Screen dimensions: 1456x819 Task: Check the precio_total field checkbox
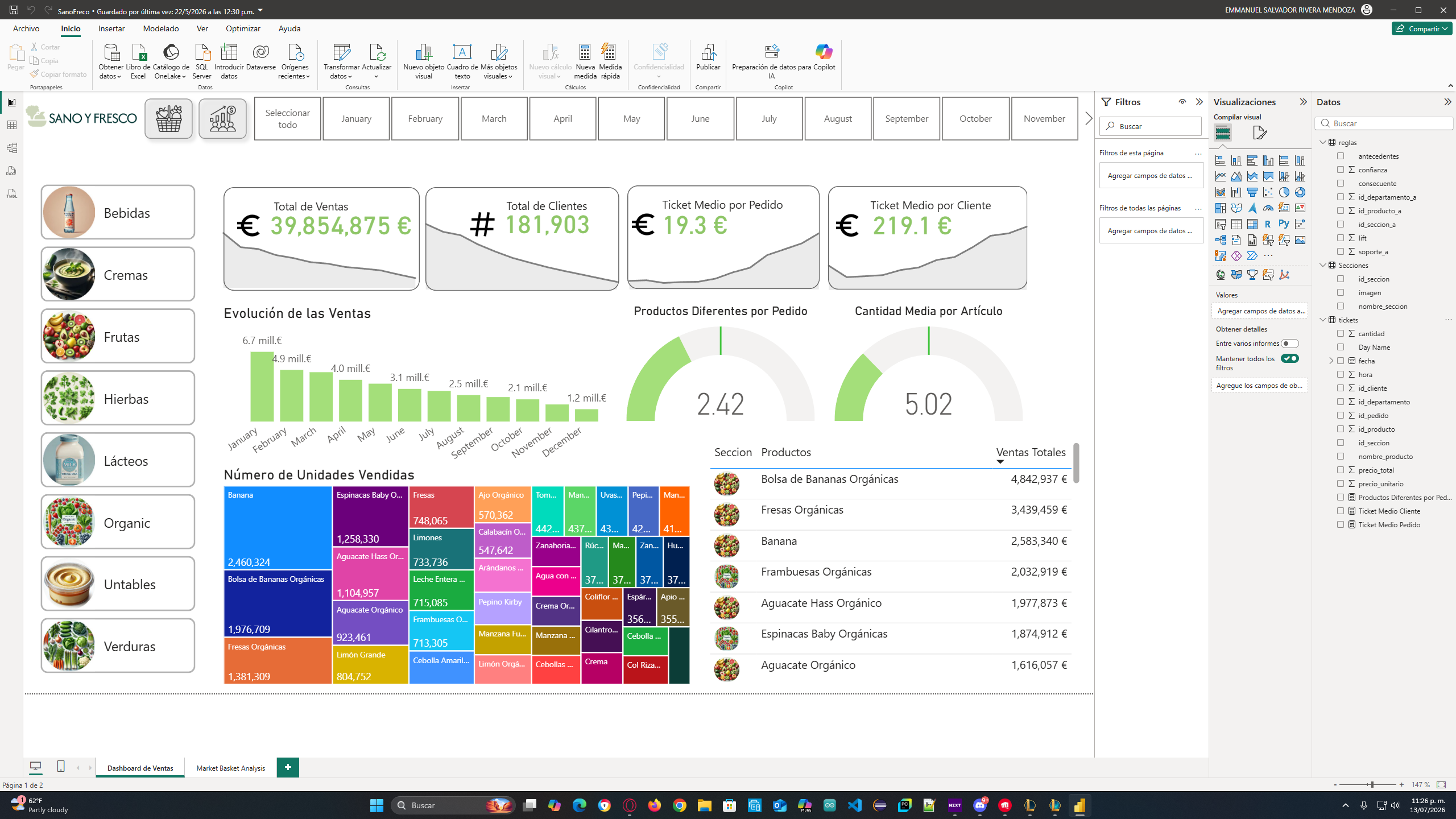tap(1341, 470)
